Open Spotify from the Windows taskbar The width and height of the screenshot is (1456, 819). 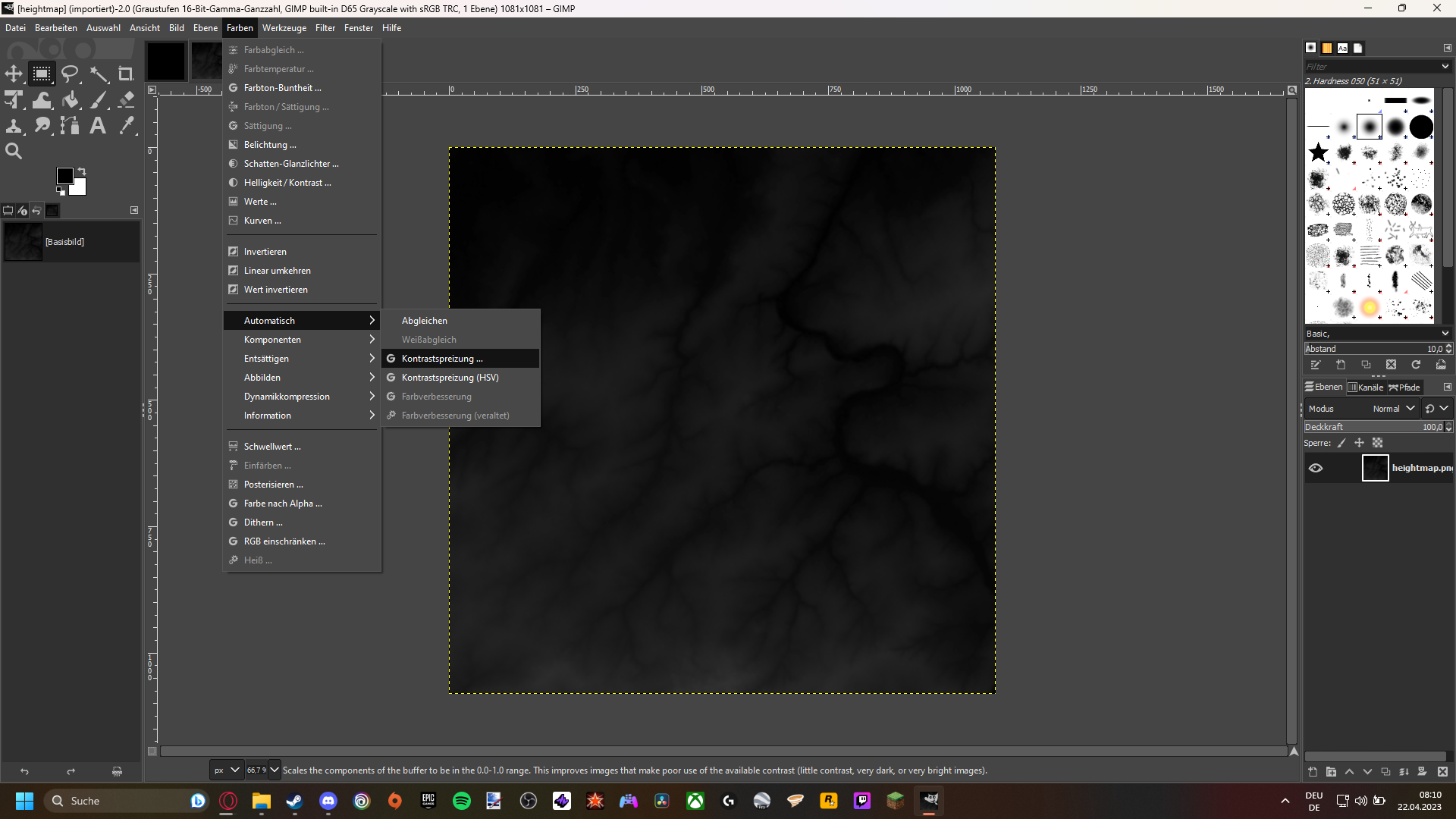(x=461, y=801)
